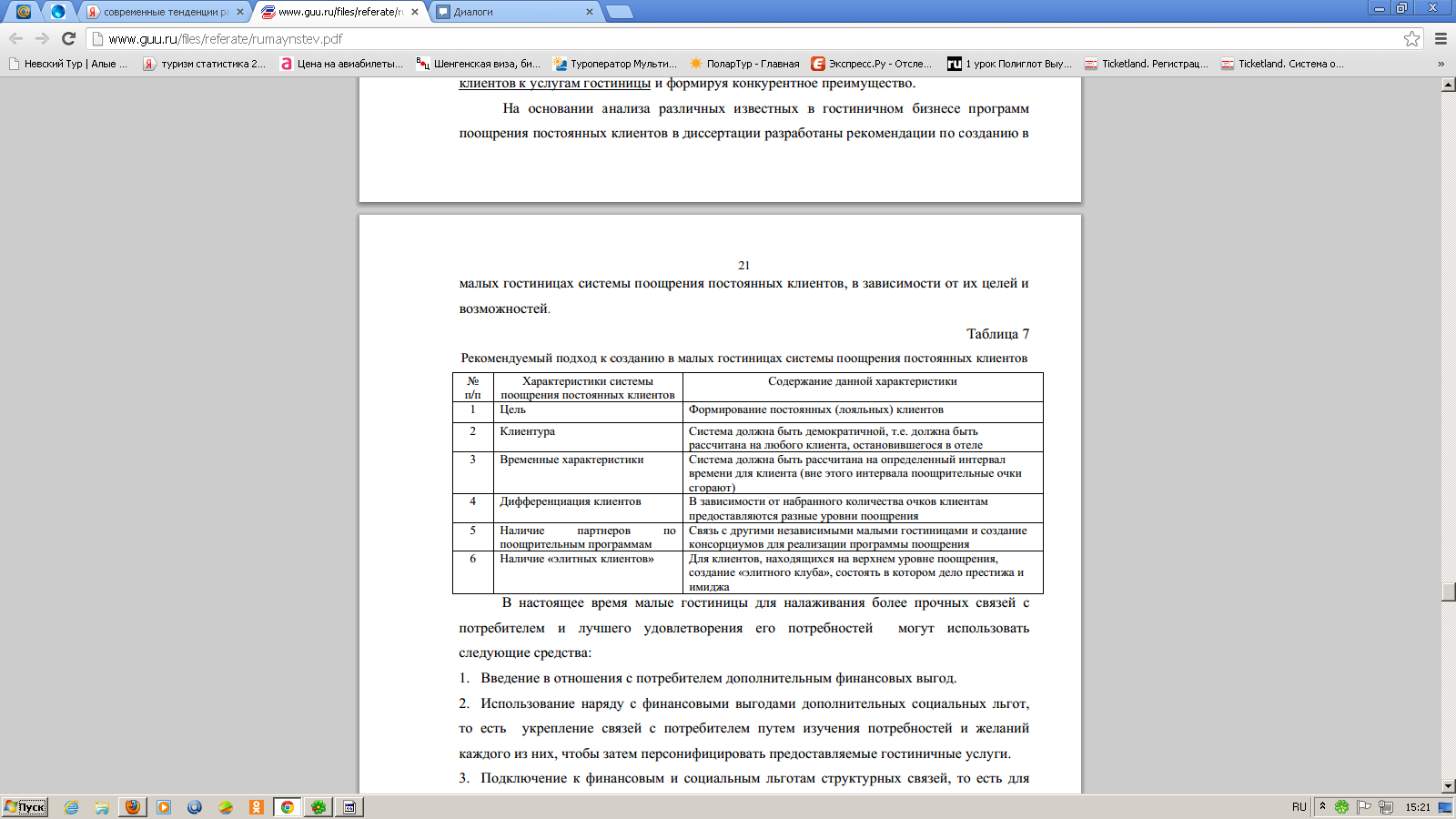This screenshot has width=1456, height=819.
Task: Select the www.guu.ru/files/referate tab
Action: click(339, 12)
